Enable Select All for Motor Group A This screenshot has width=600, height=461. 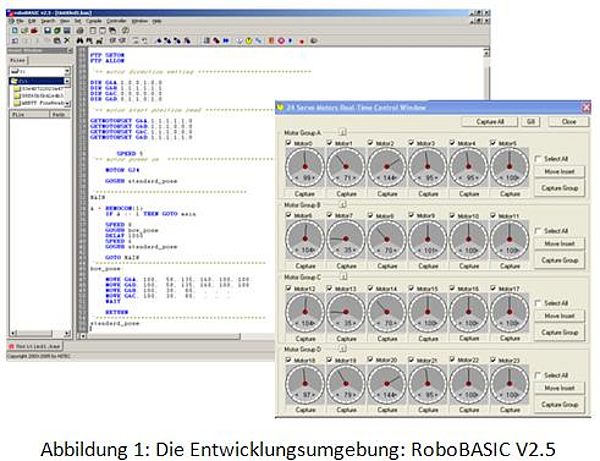click(x=538, y=158)
